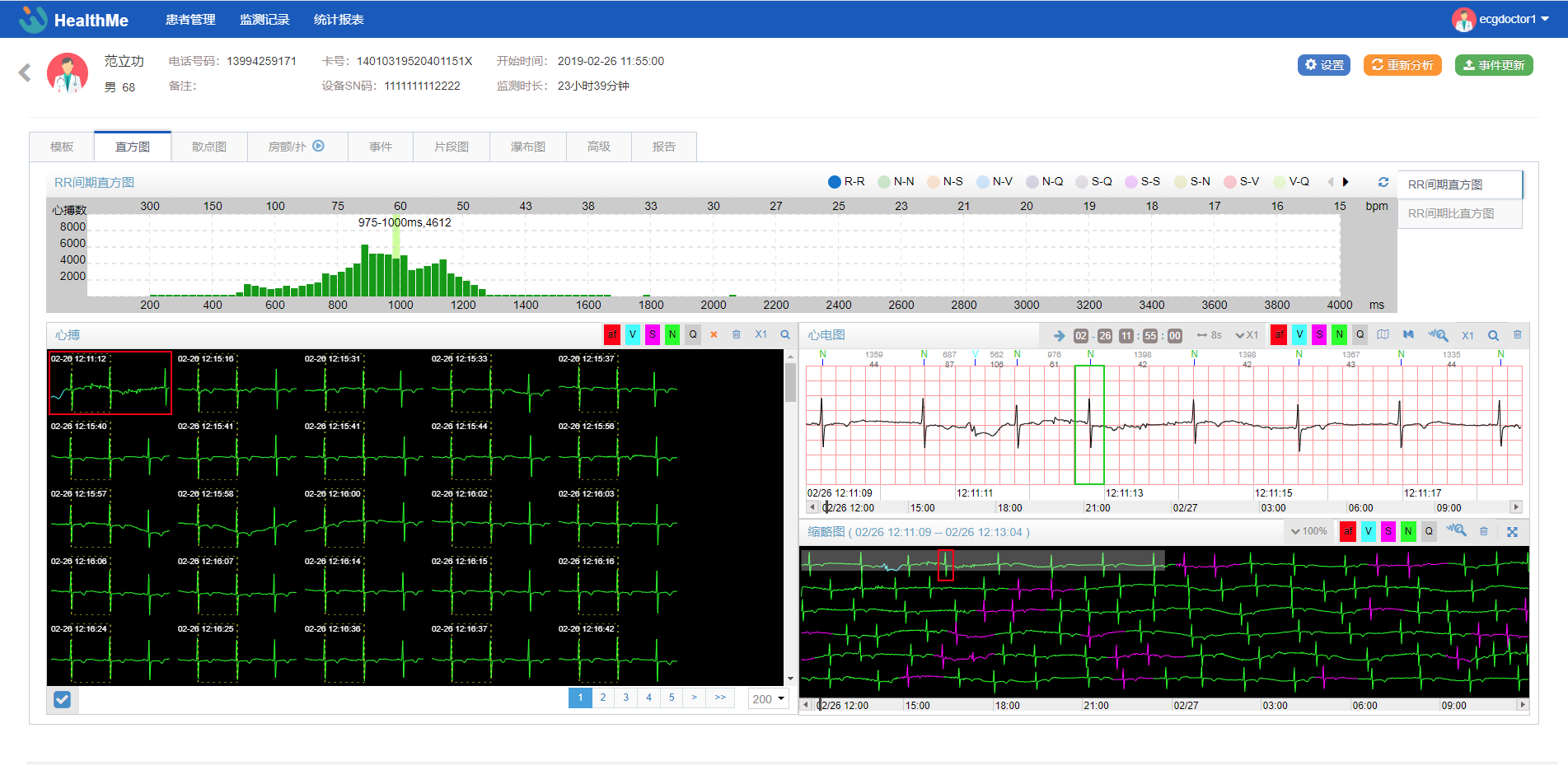1568x770 pixels.
Task: Click the orange 重新分析 button
Action: (x=1402, y=65)
